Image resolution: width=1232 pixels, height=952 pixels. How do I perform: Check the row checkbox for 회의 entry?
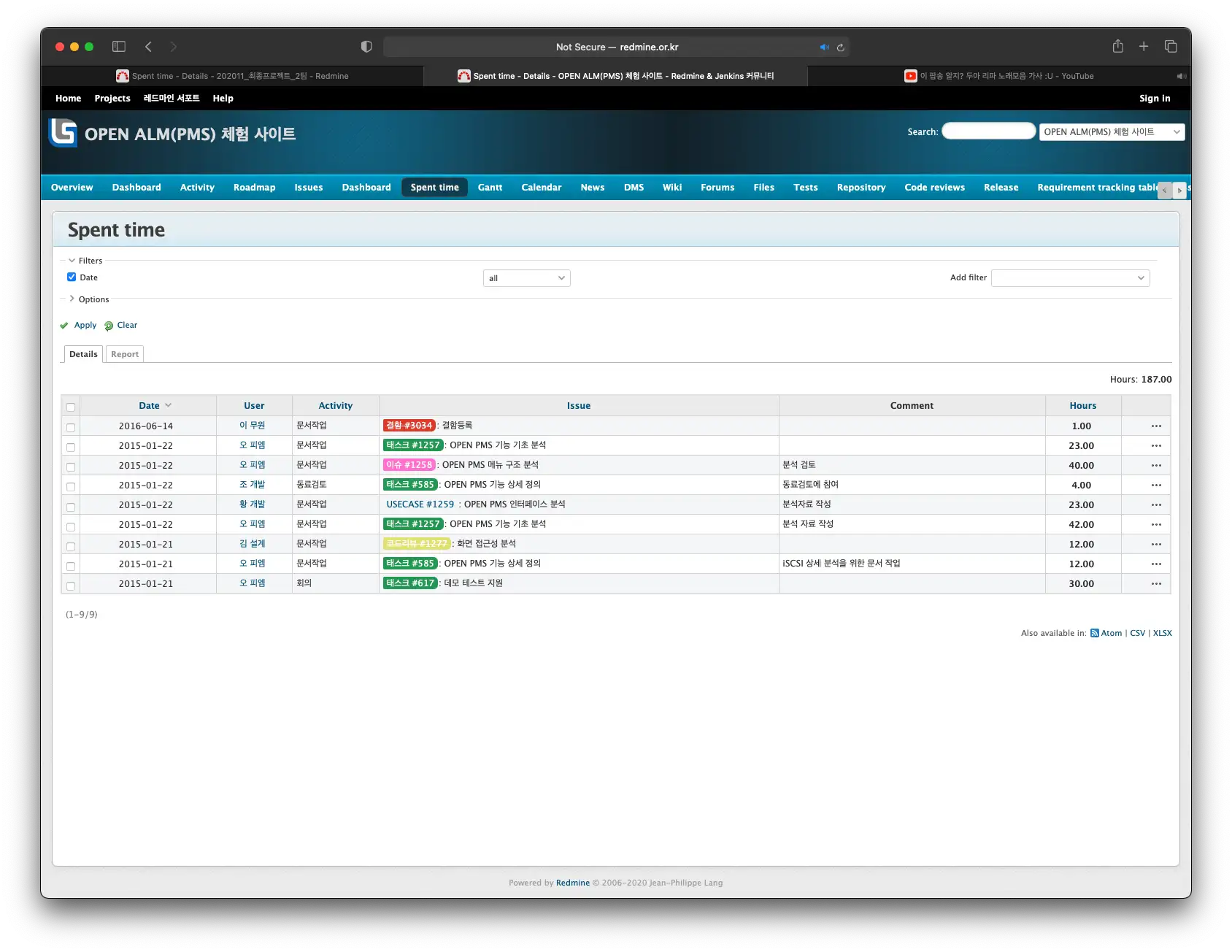click(x=71, y=585)
